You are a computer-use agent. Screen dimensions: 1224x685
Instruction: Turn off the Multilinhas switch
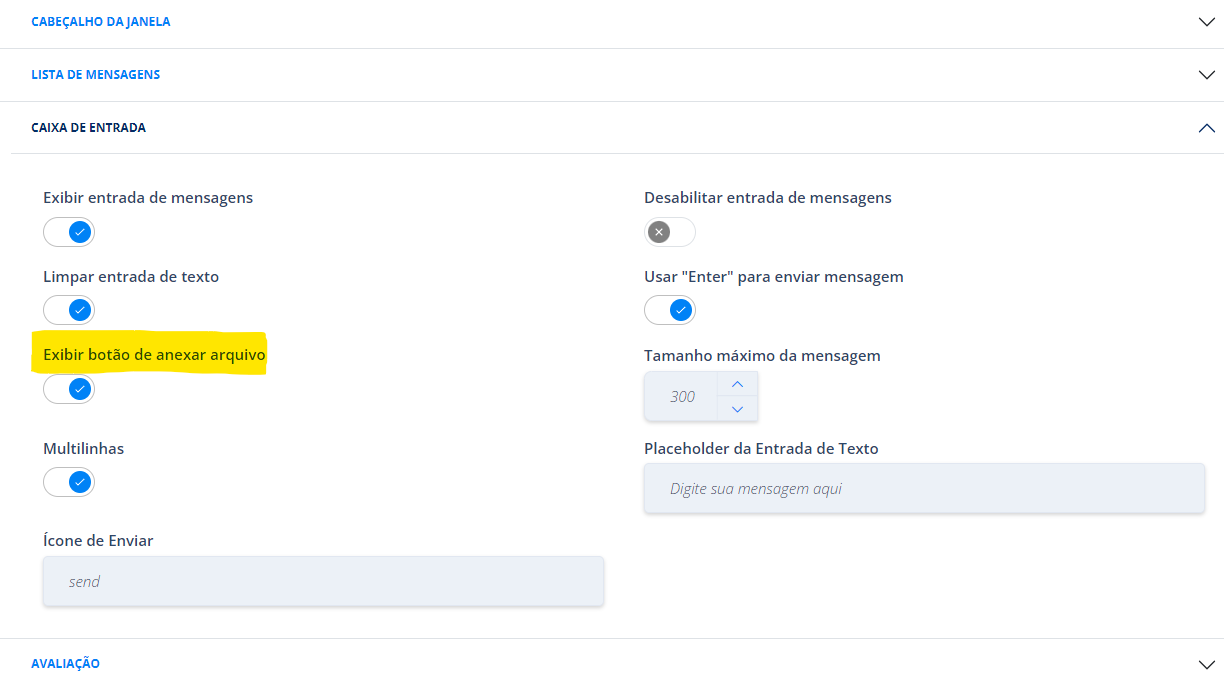pyautogui.click(x=69, y=483)
